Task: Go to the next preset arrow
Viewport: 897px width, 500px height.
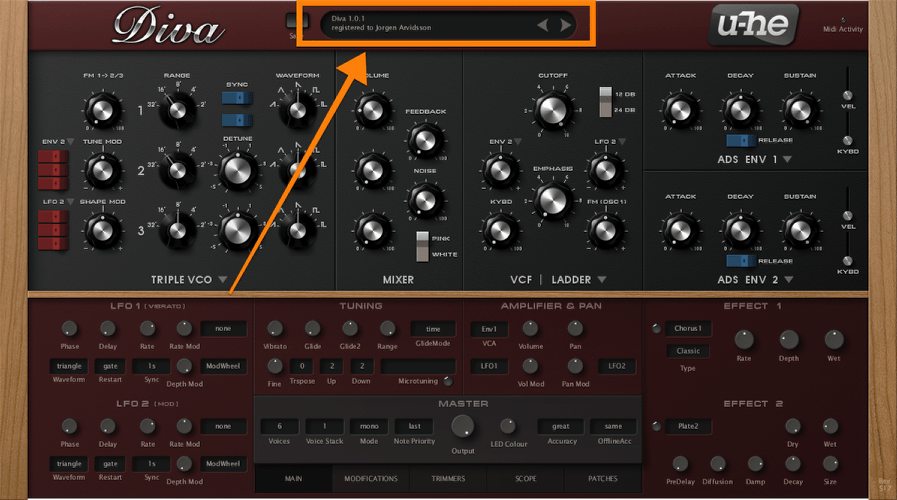Action: (x=566, y=25)
